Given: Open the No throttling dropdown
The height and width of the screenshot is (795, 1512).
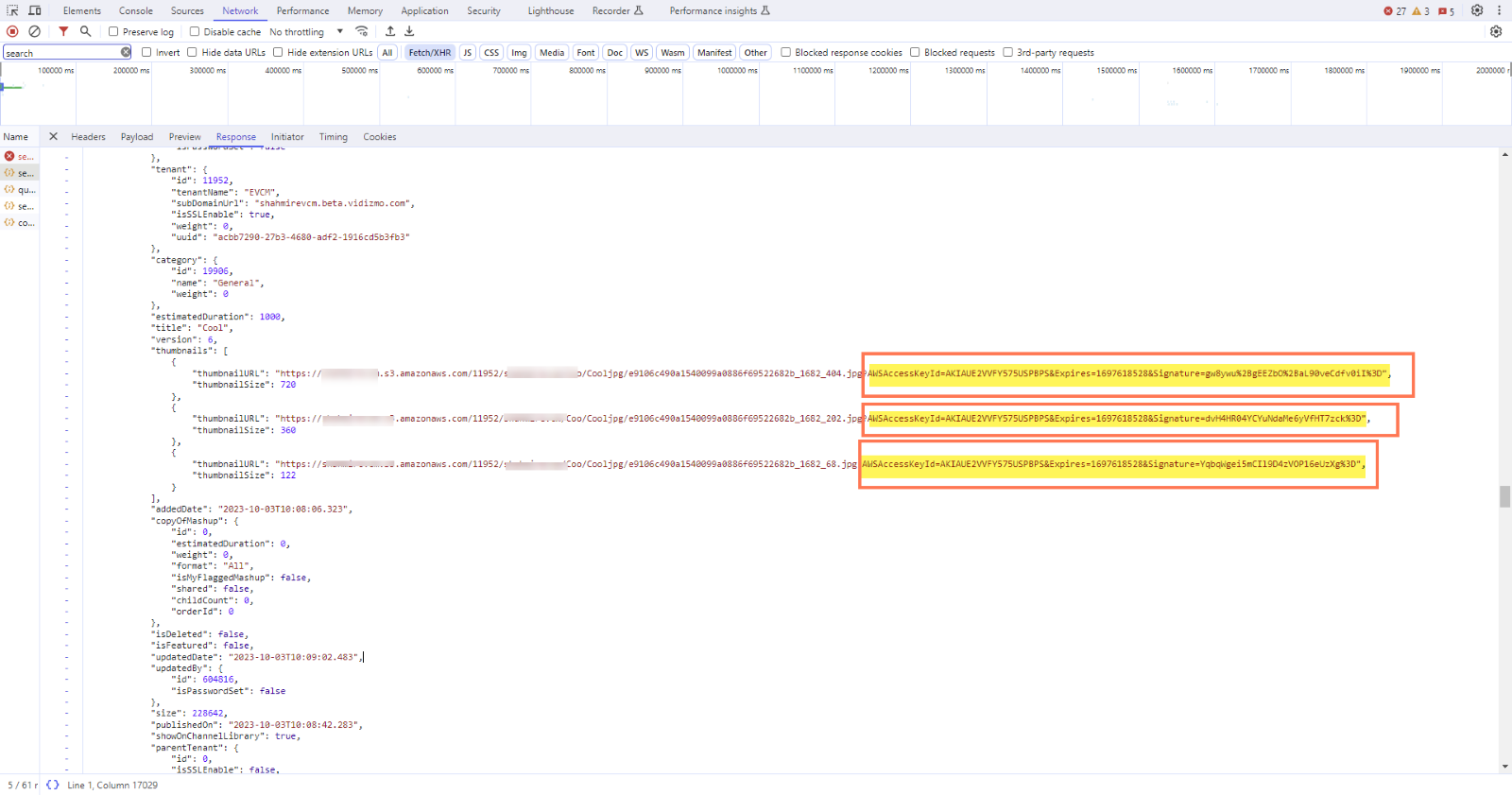Looking at the screenshot, I should click(306, 31).
